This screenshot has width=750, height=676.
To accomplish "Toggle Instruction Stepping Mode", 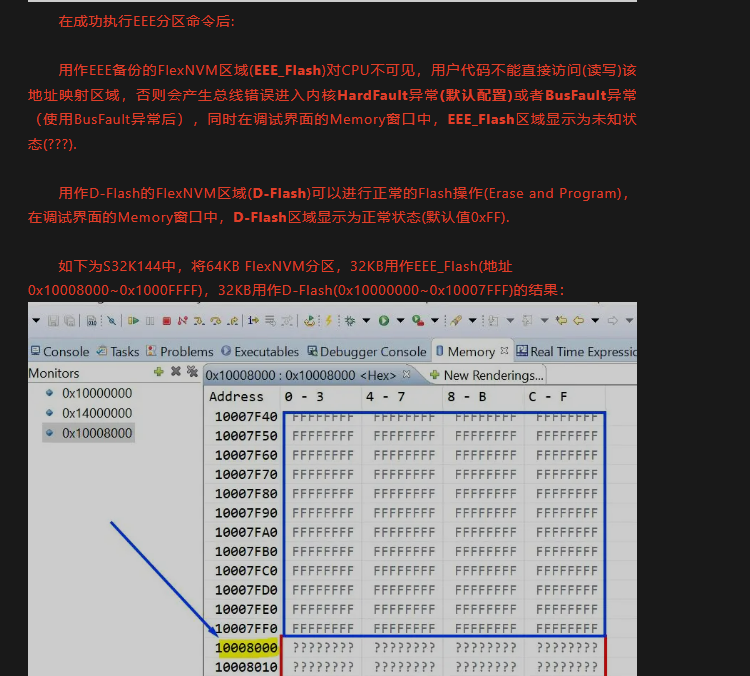I will [253, 321].
